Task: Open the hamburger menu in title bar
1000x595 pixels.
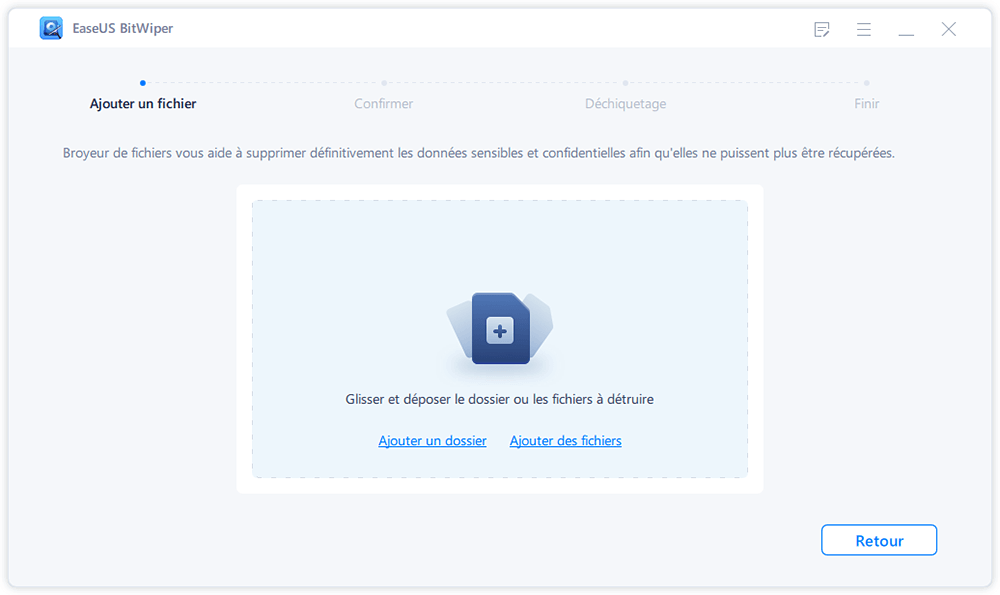Action: pyautogui.click(x=864, y=30)
